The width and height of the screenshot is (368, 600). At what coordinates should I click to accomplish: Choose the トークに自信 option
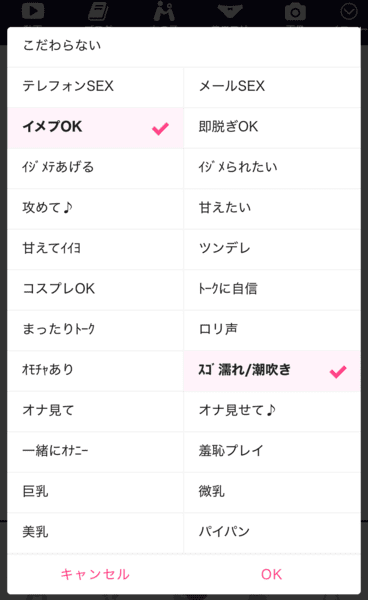(x=272, y=289)
